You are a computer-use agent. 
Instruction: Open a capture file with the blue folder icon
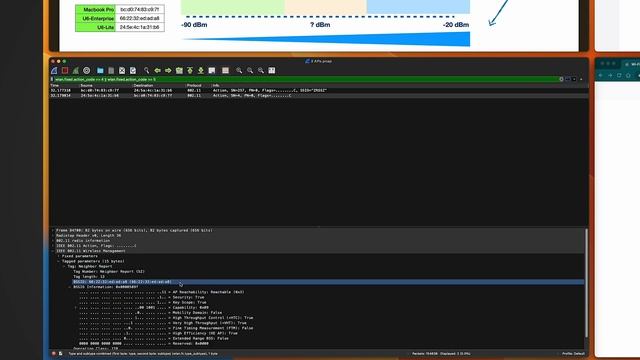coord(100,71)
